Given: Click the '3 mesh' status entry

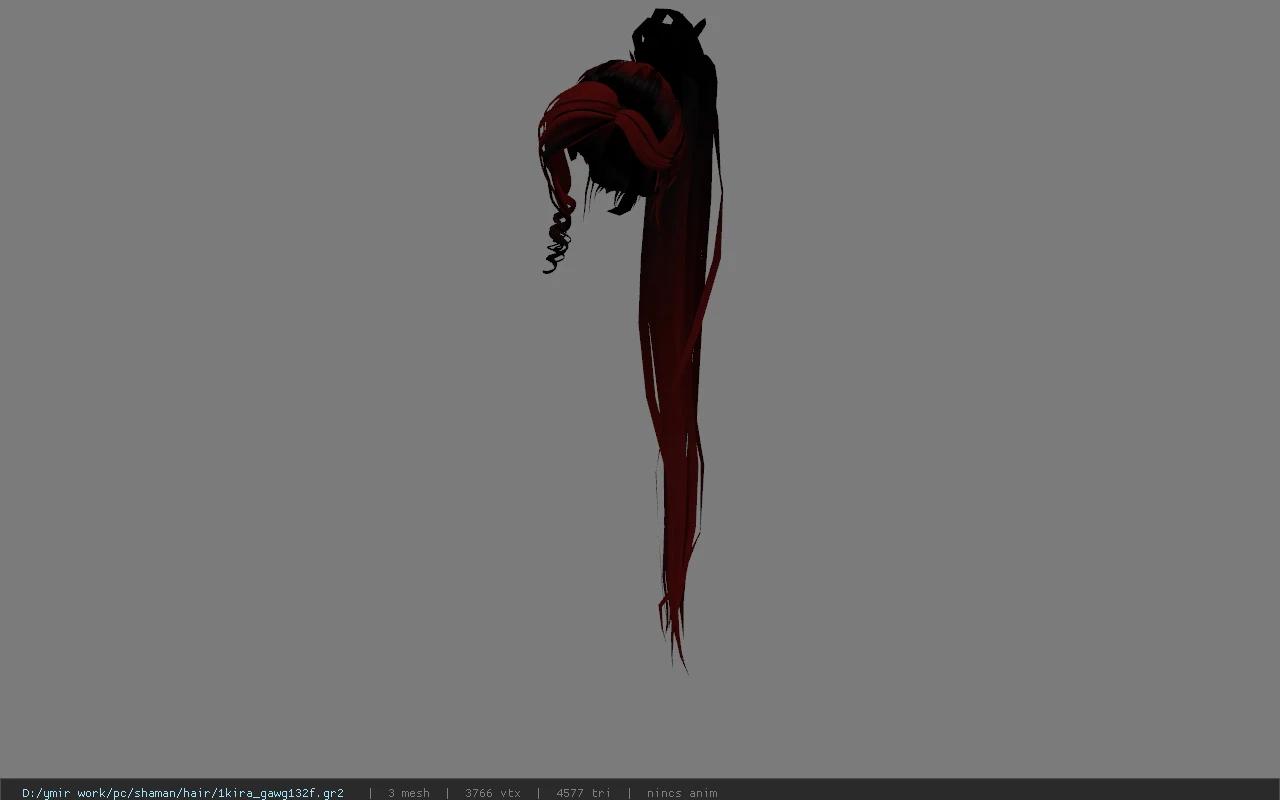Looking at the screenshot, I should [x=409, y=793].
